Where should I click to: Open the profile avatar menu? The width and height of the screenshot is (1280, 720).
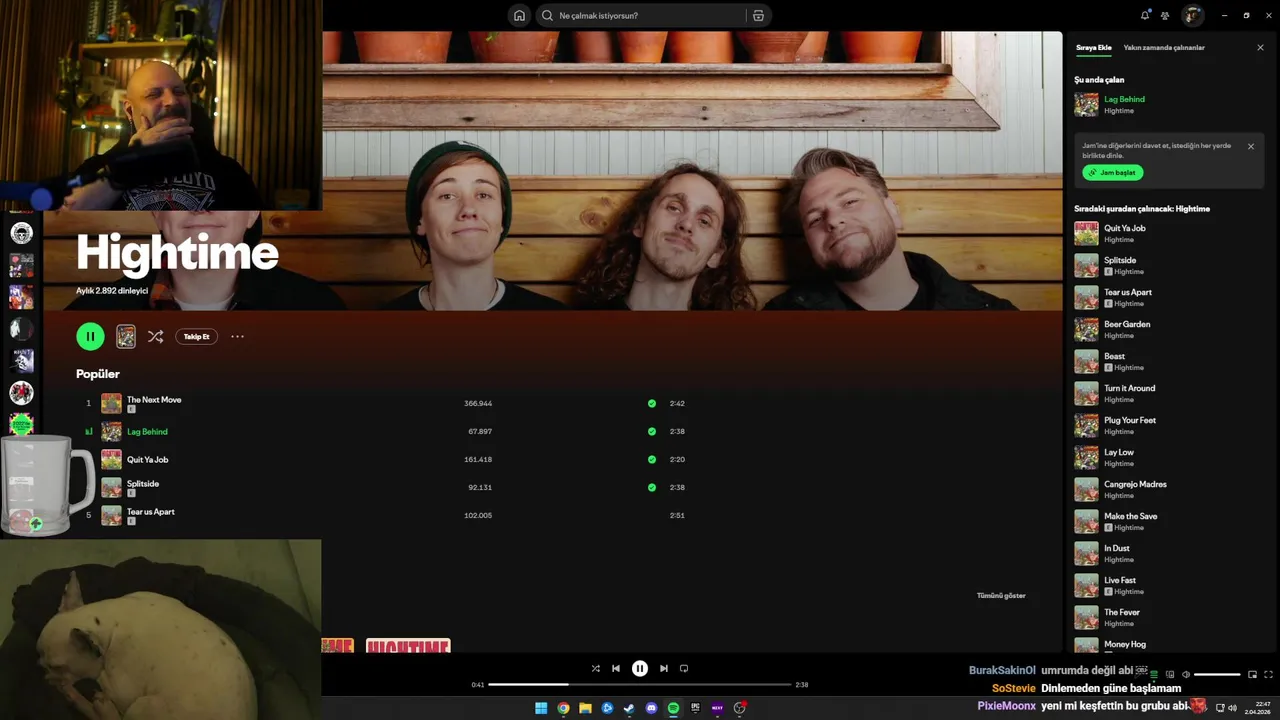1192,15
